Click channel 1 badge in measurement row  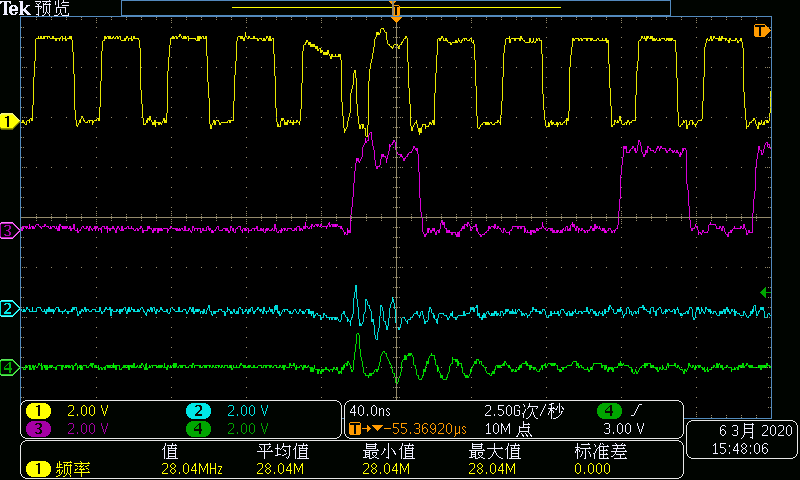(38, 469)
